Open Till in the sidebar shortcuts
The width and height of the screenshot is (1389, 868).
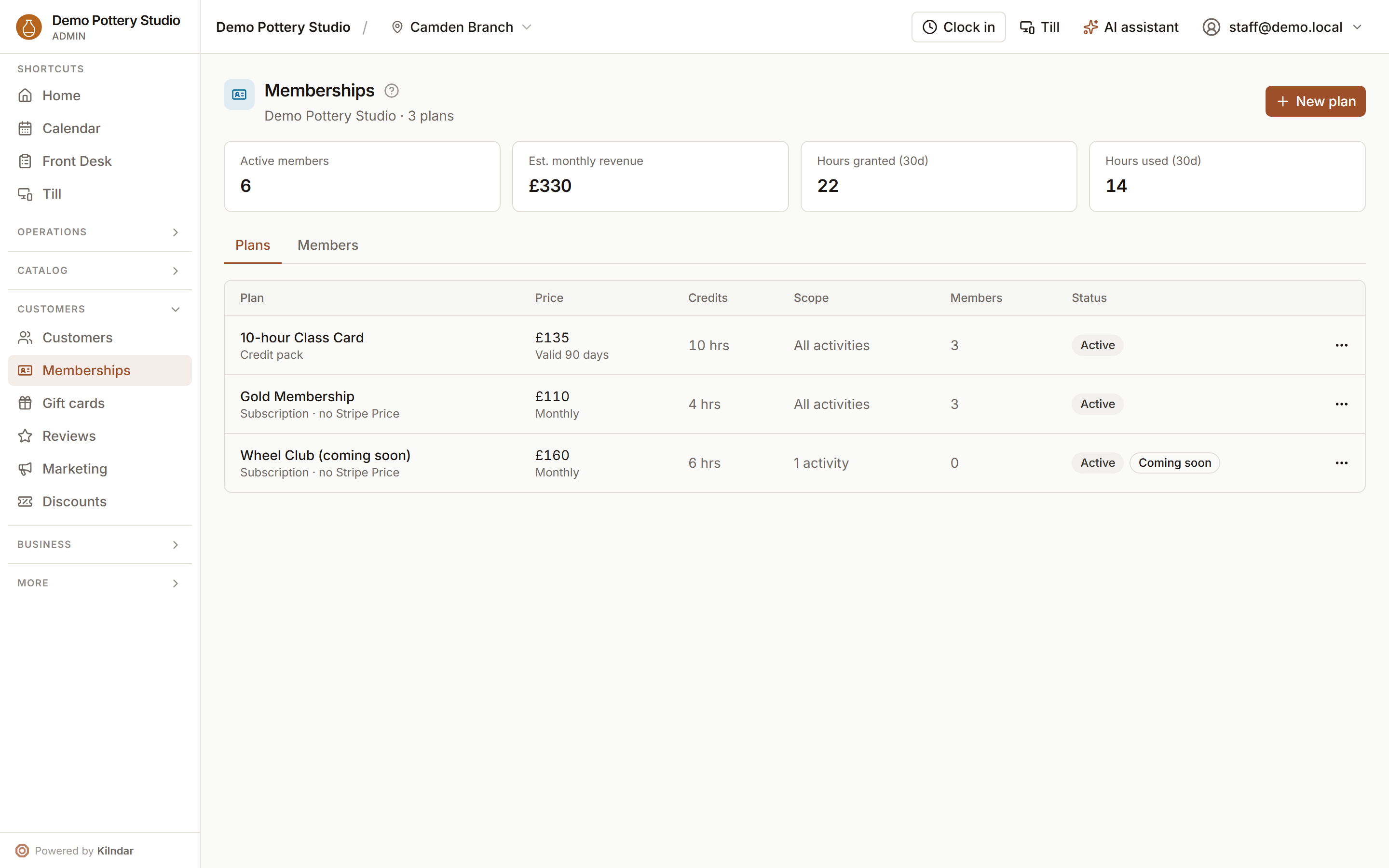pos(99,194)
